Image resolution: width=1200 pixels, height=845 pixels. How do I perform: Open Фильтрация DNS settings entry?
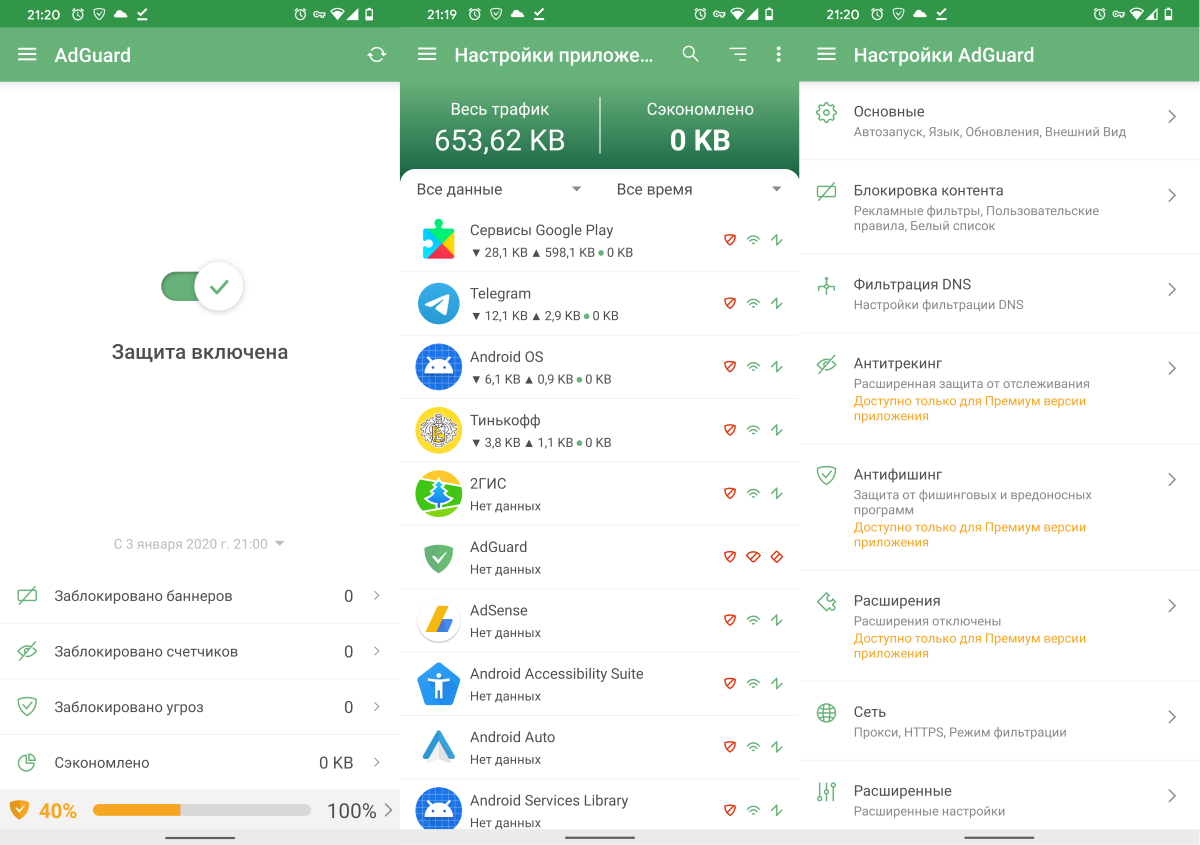tap(1000, 293)
